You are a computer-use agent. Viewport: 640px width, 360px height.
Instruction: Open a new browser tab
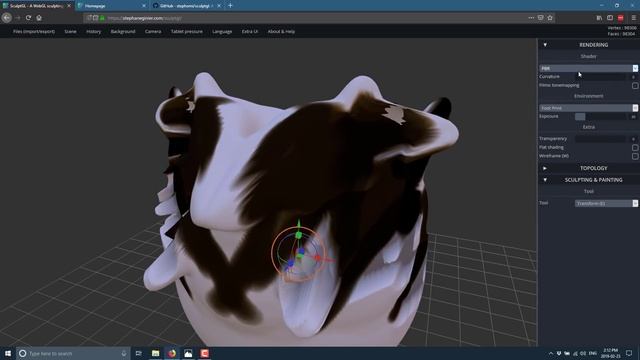pyautogui.click(x=230, y=6)
